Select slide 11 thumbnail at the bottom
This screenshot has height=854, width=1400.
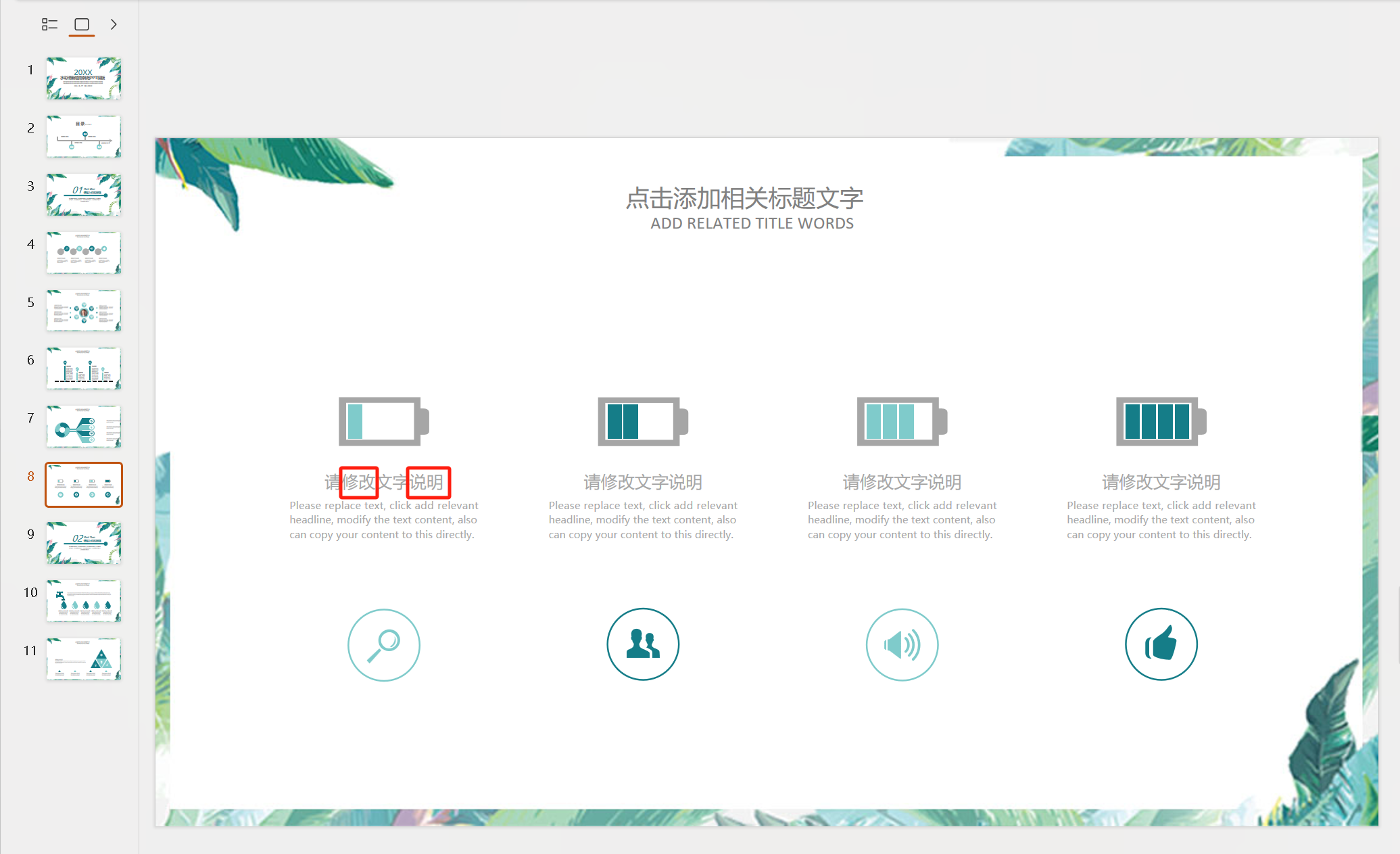click(x=83, y=659)
